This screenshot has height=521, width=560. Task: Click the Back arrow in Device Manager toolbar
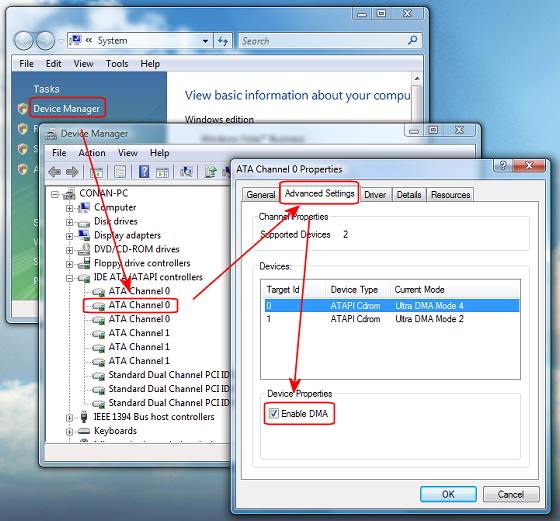(55, 172)
